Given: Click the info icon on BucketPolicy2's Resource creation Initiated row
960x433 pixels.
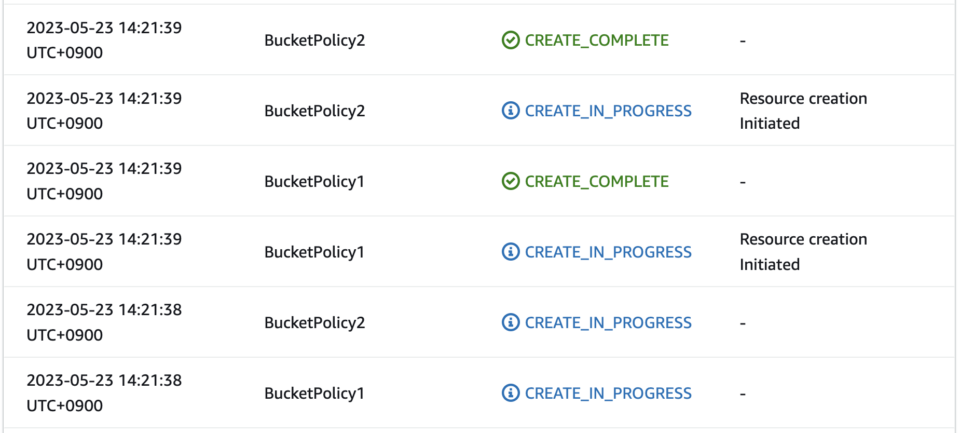Looking at the screenshot, I should point(511,111).
